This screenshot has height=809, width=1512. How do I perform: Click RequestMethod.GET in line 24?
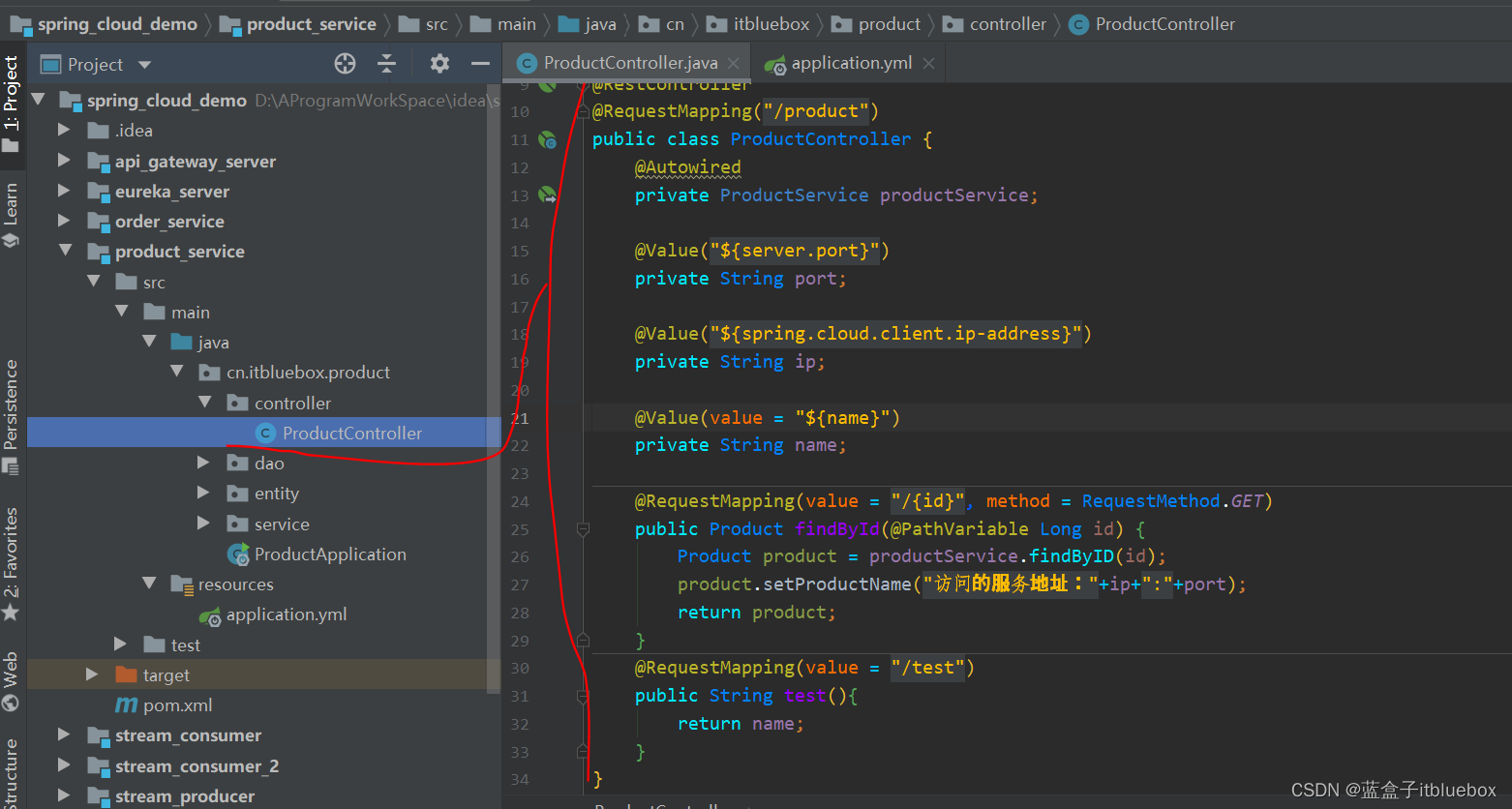1172,500
